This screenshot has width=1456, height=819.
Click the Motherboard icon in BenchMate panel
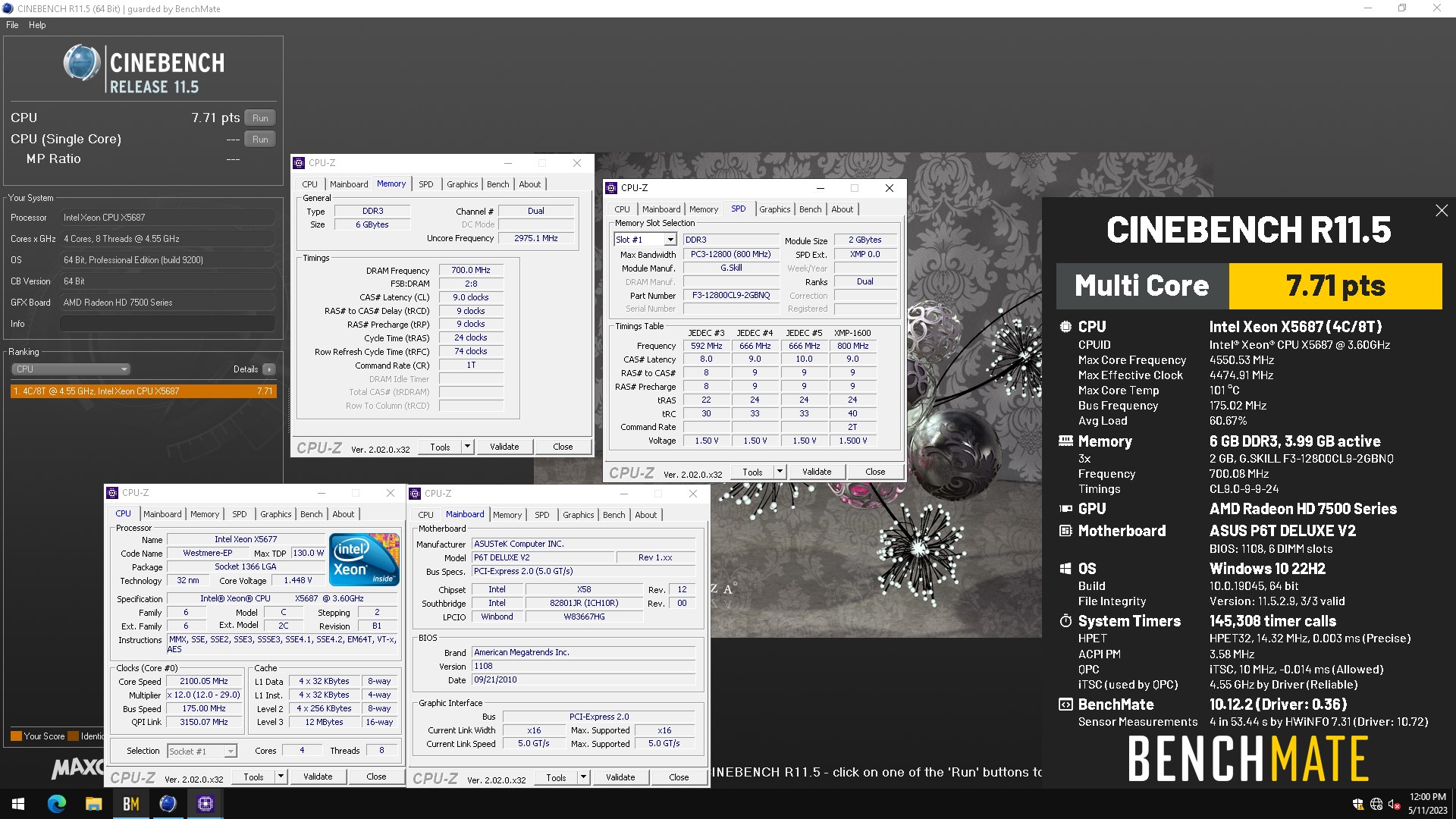click(1065, 531)
